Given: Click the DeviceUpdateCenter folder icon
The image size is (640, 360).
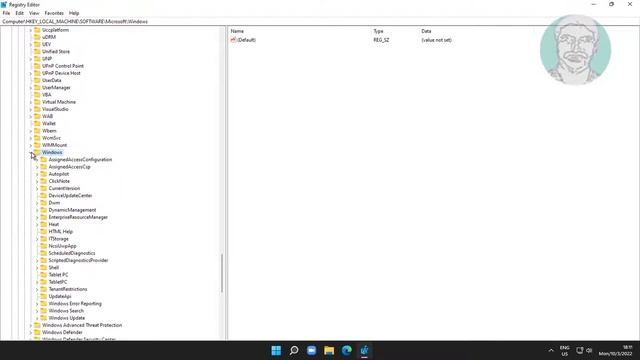Looking at the screenshot, I should [44, 196].
